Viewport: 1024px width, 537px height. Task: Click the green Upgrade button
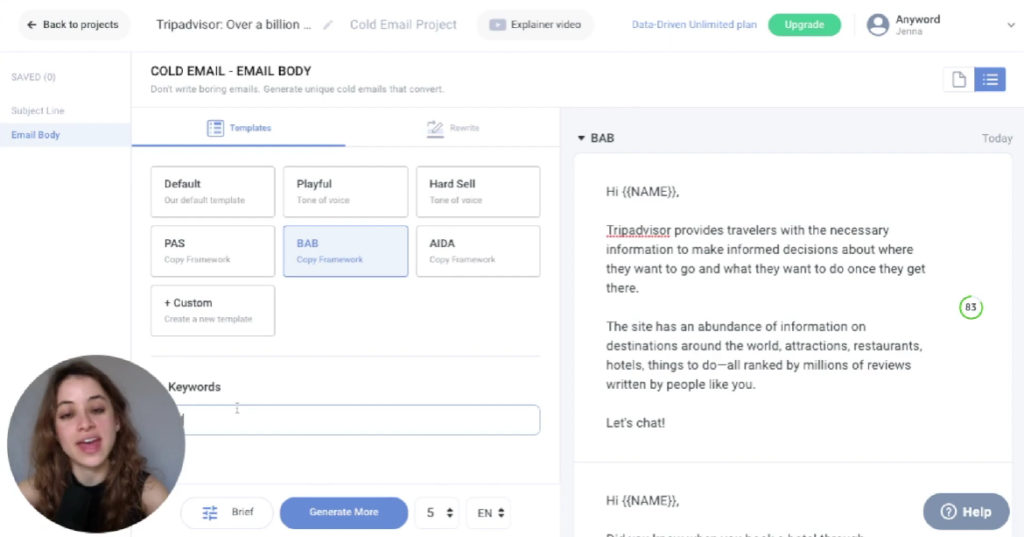pos(804,25)
